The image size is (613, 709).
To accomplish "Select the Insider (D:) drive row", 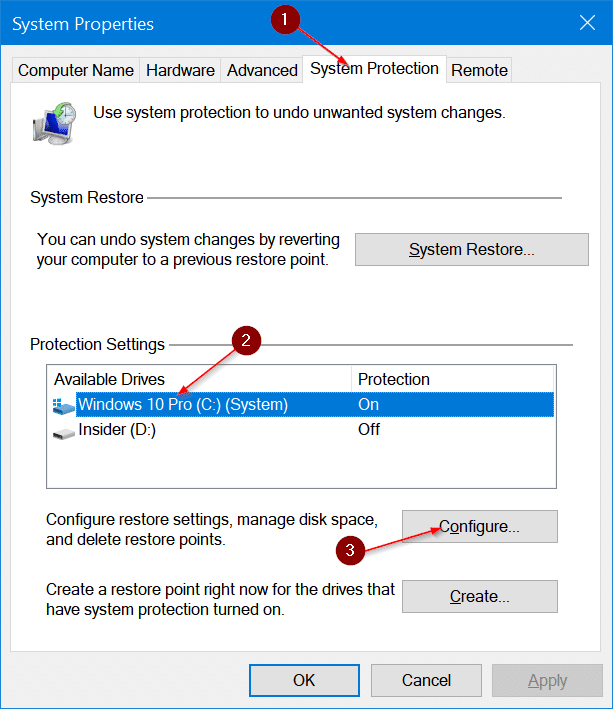I will pyautogui.click(x=301, y=429).
